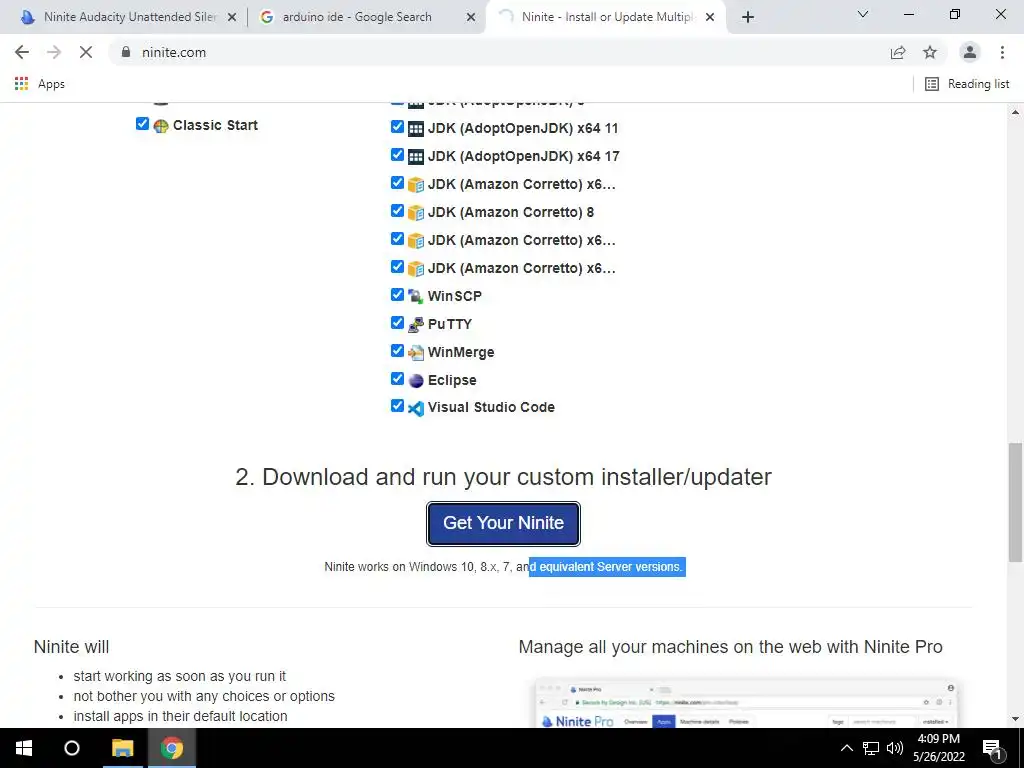Show hidden system tray icons

(846, 748)
